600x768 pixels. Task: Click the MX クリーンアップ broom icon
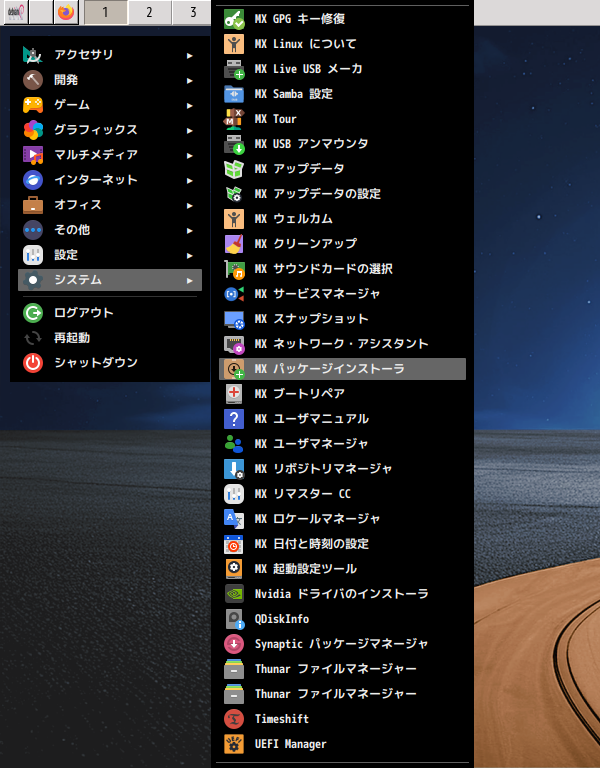(x=234, y=244)
